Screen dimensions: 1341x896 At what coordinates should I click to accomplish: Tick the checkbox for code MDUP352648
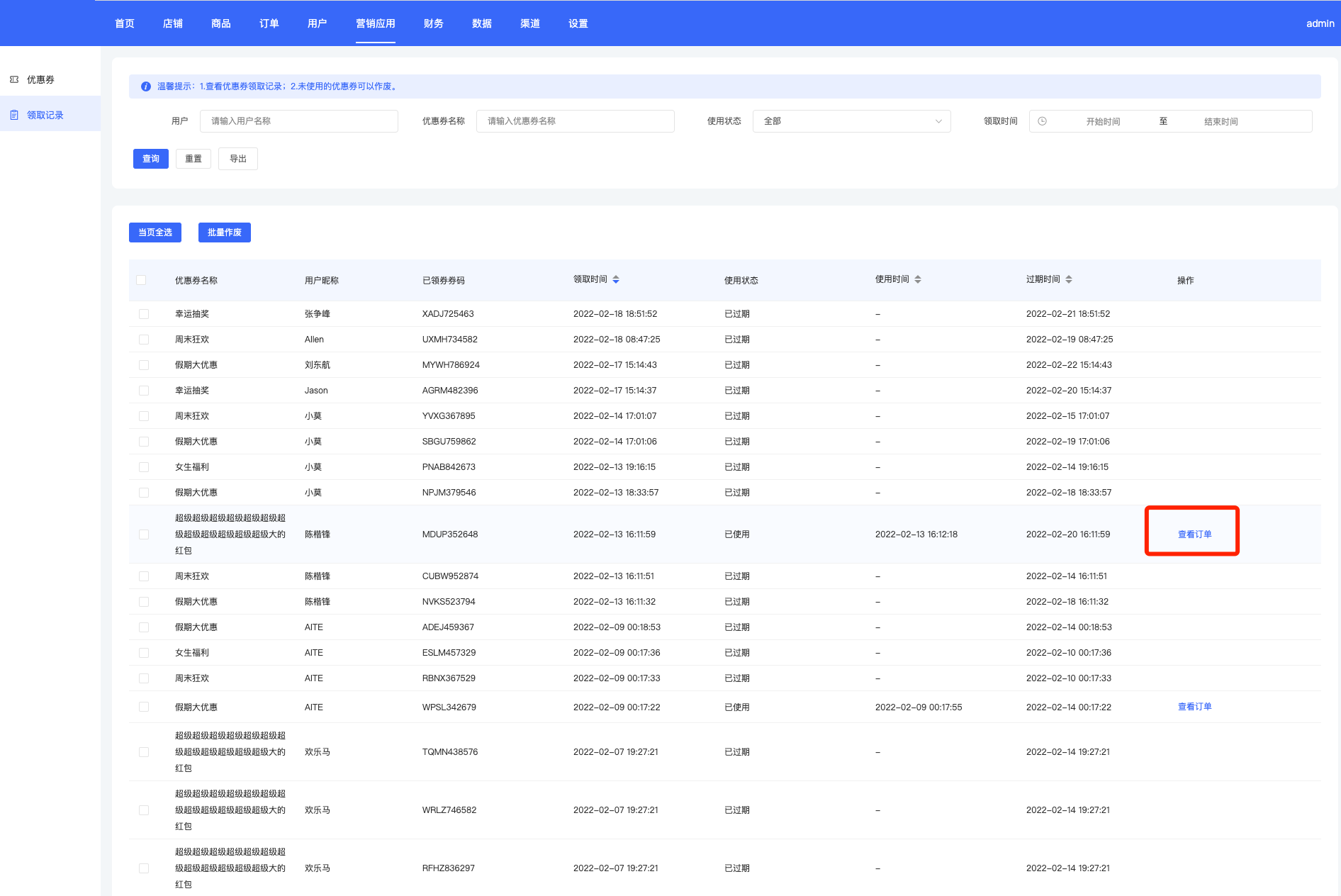pos(144,534)
